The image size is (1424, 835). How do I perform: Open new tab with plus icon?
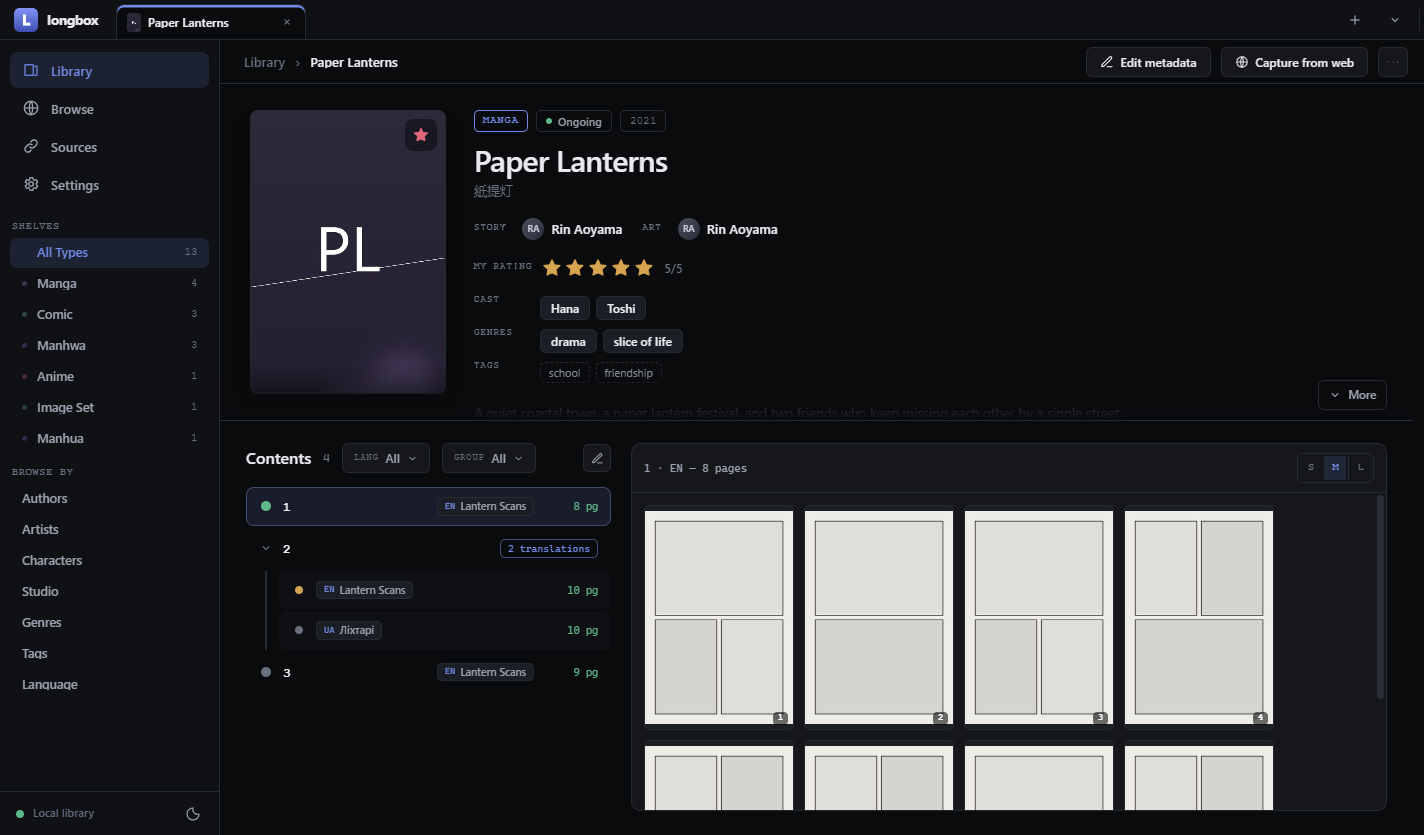click(1355, 20)
